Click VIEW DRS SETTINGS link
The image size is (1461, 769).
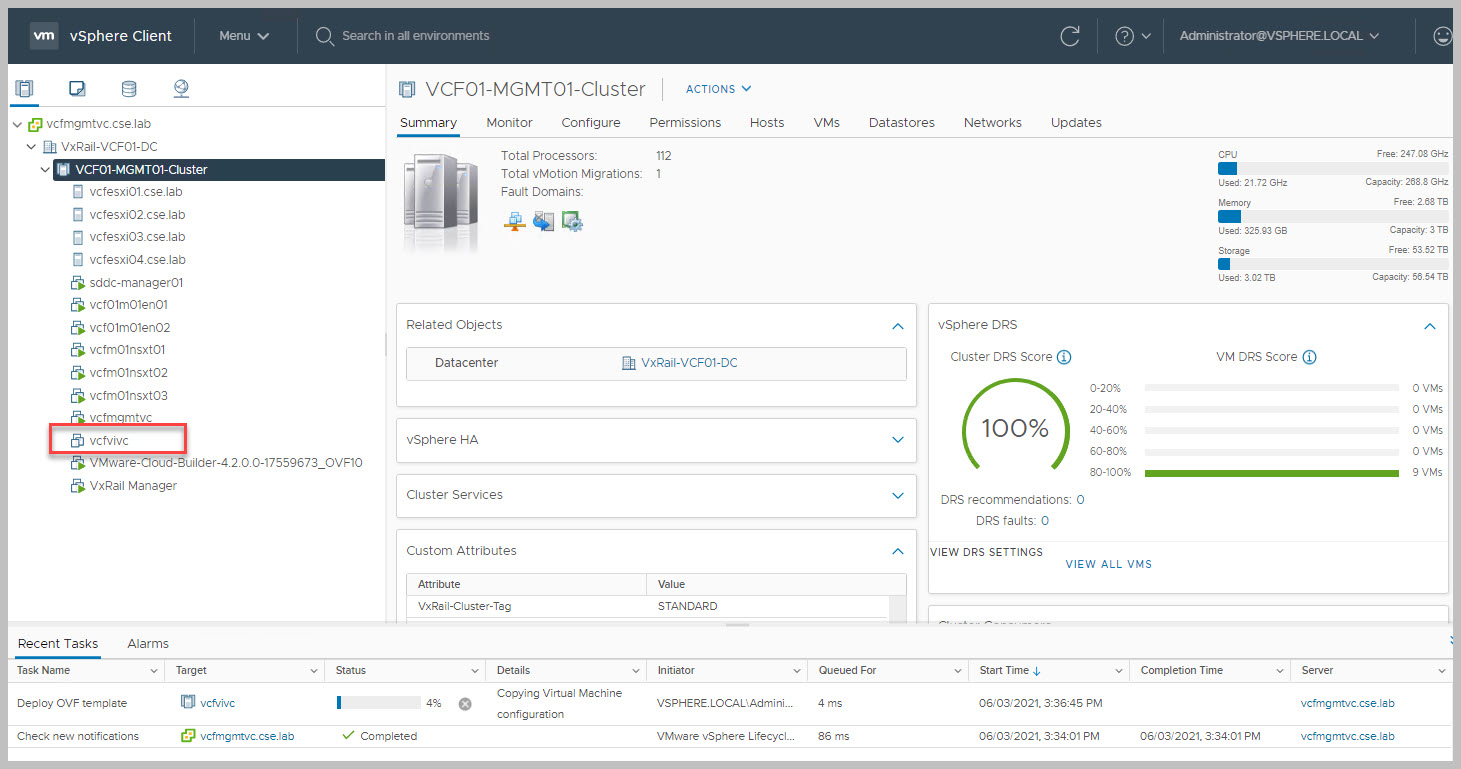[x=986, y=552]
